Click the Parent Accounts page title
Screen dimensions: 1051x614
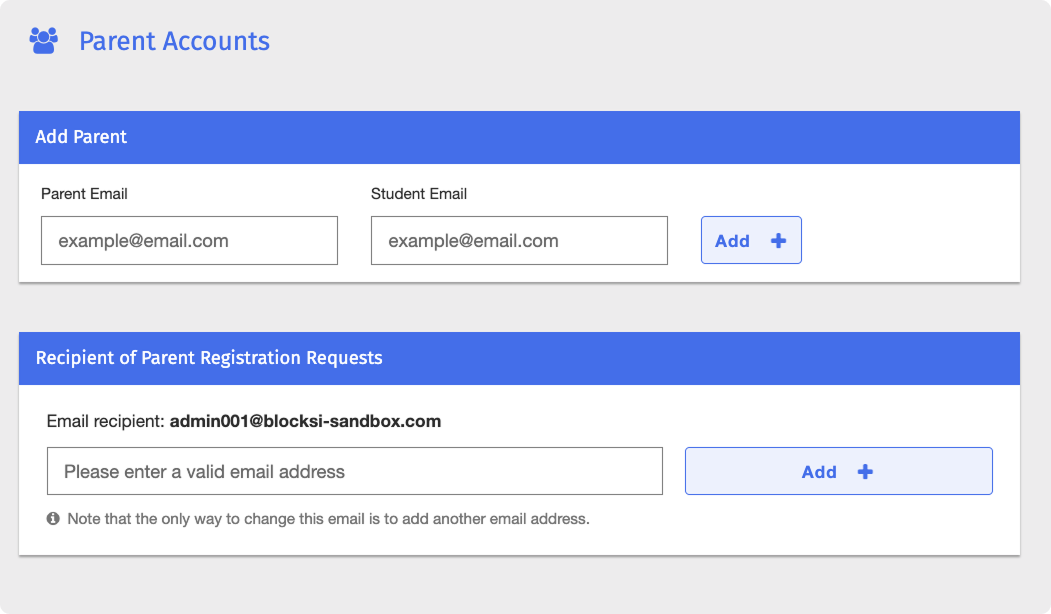point(174,41)
